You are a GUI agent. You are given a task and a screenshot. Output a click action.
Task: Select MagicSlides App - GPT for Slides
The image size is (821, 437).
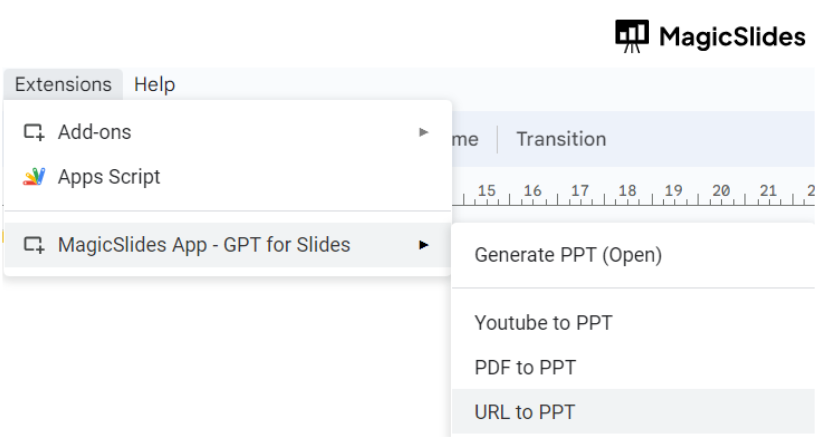[204, 245]
